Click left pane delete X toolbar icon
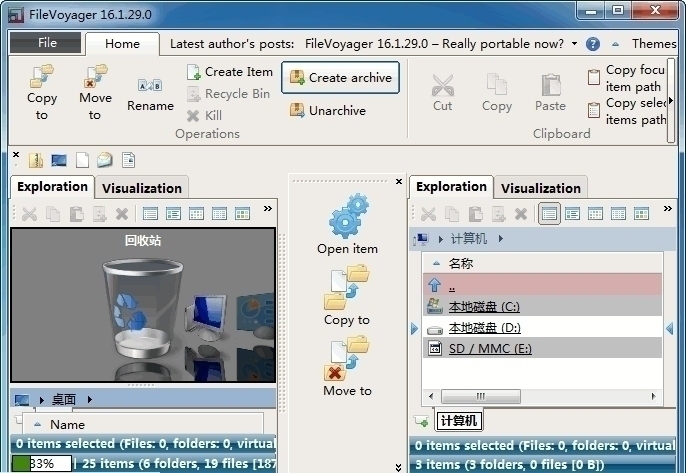The width and height of the screenshot is (686, 473). pyautogui.click(x=122, y=214)
